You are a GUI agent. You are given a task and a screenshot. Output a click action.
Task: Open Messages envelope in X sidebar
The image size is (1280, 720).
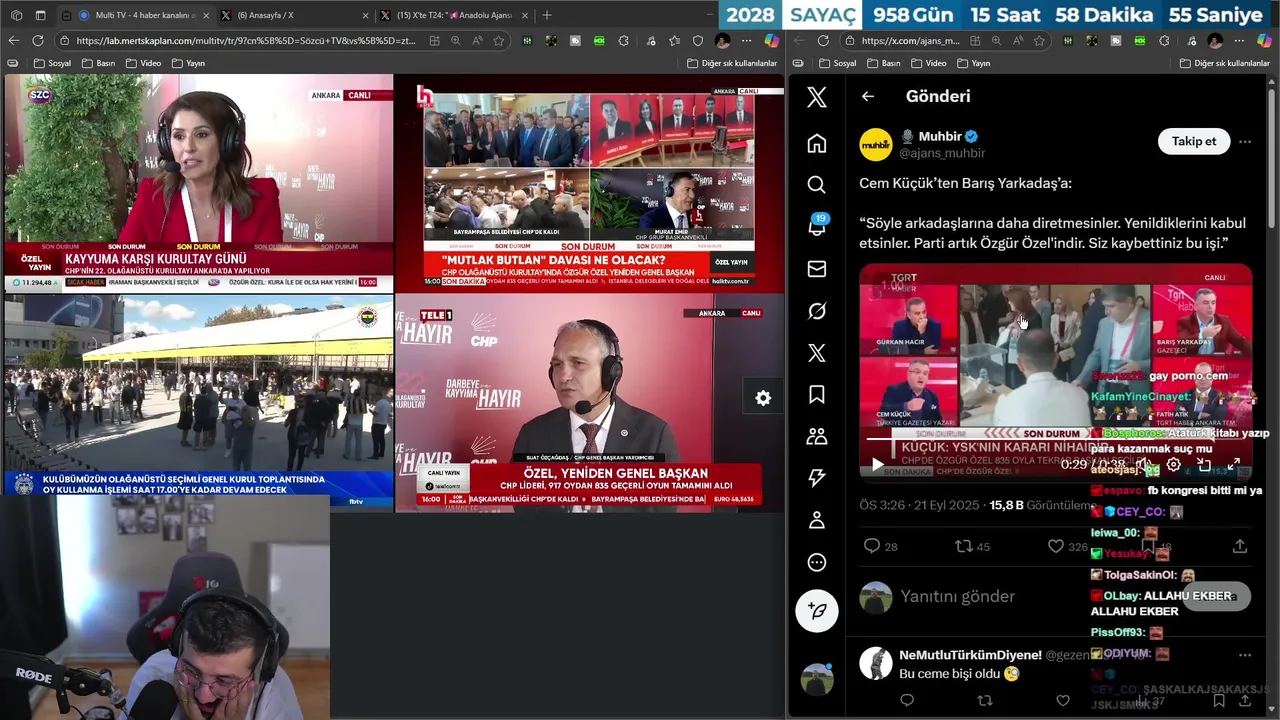[817, 269]
